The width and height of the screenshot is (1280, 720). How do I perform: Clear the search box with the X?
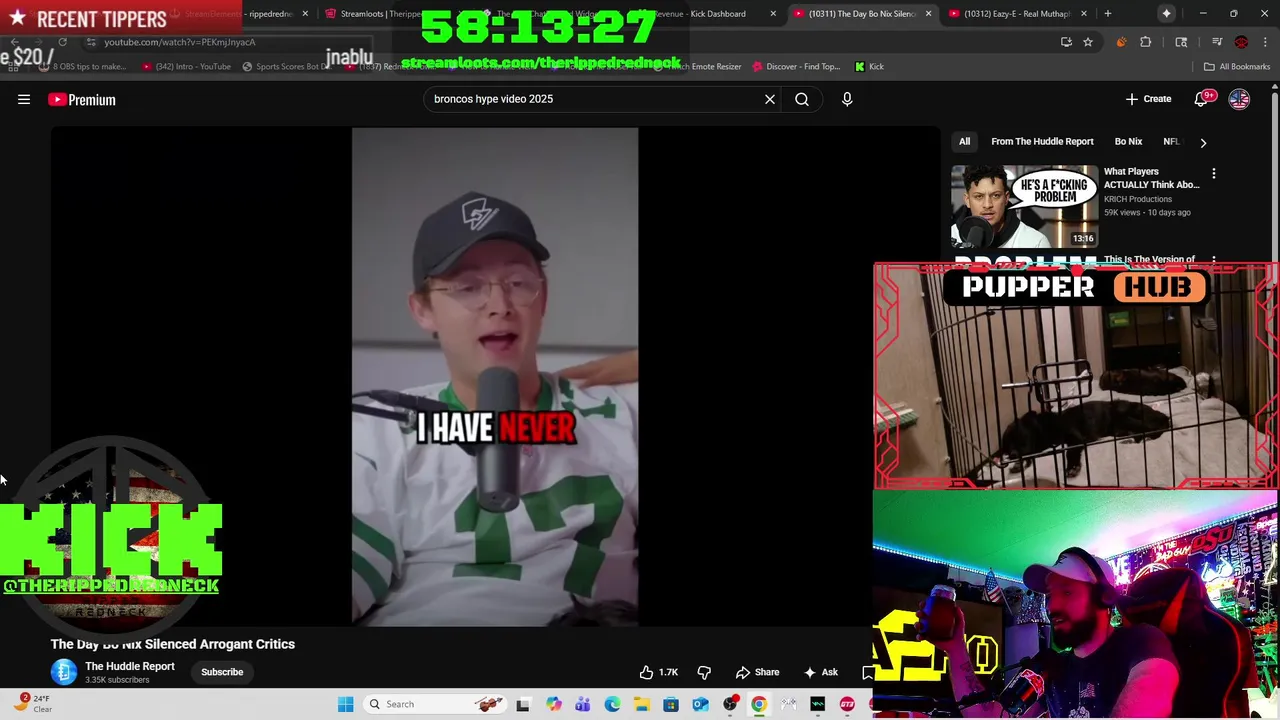pos(770,99)
